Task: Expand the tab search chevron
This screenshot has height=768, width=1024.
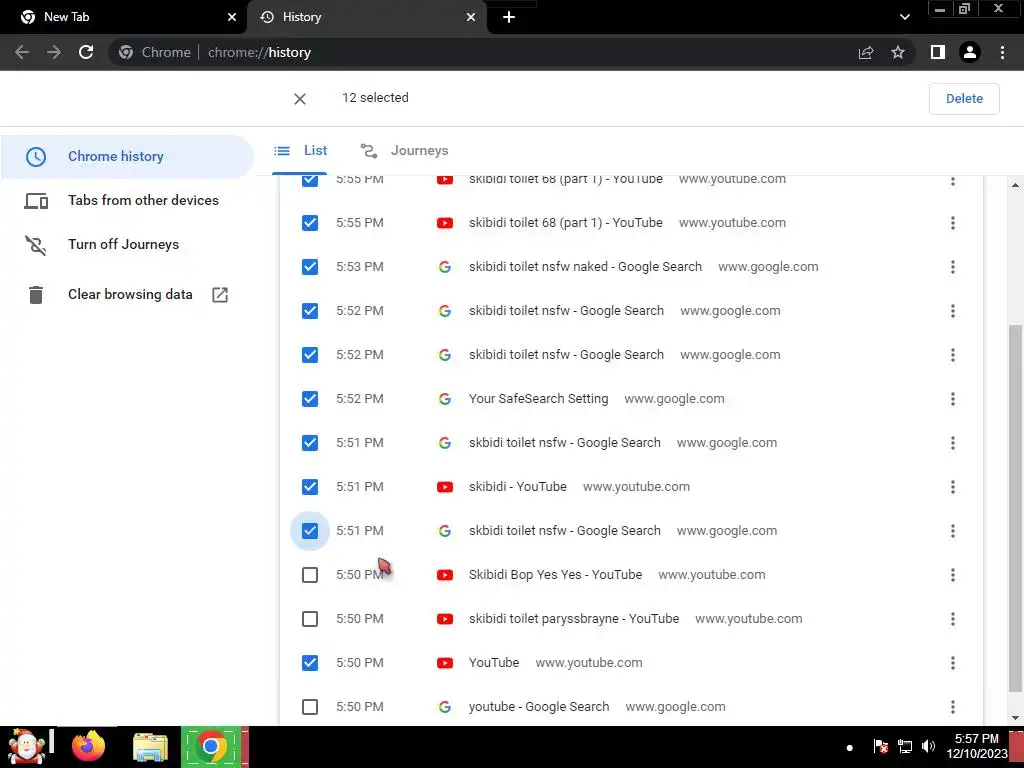Action: coord(904,17)
